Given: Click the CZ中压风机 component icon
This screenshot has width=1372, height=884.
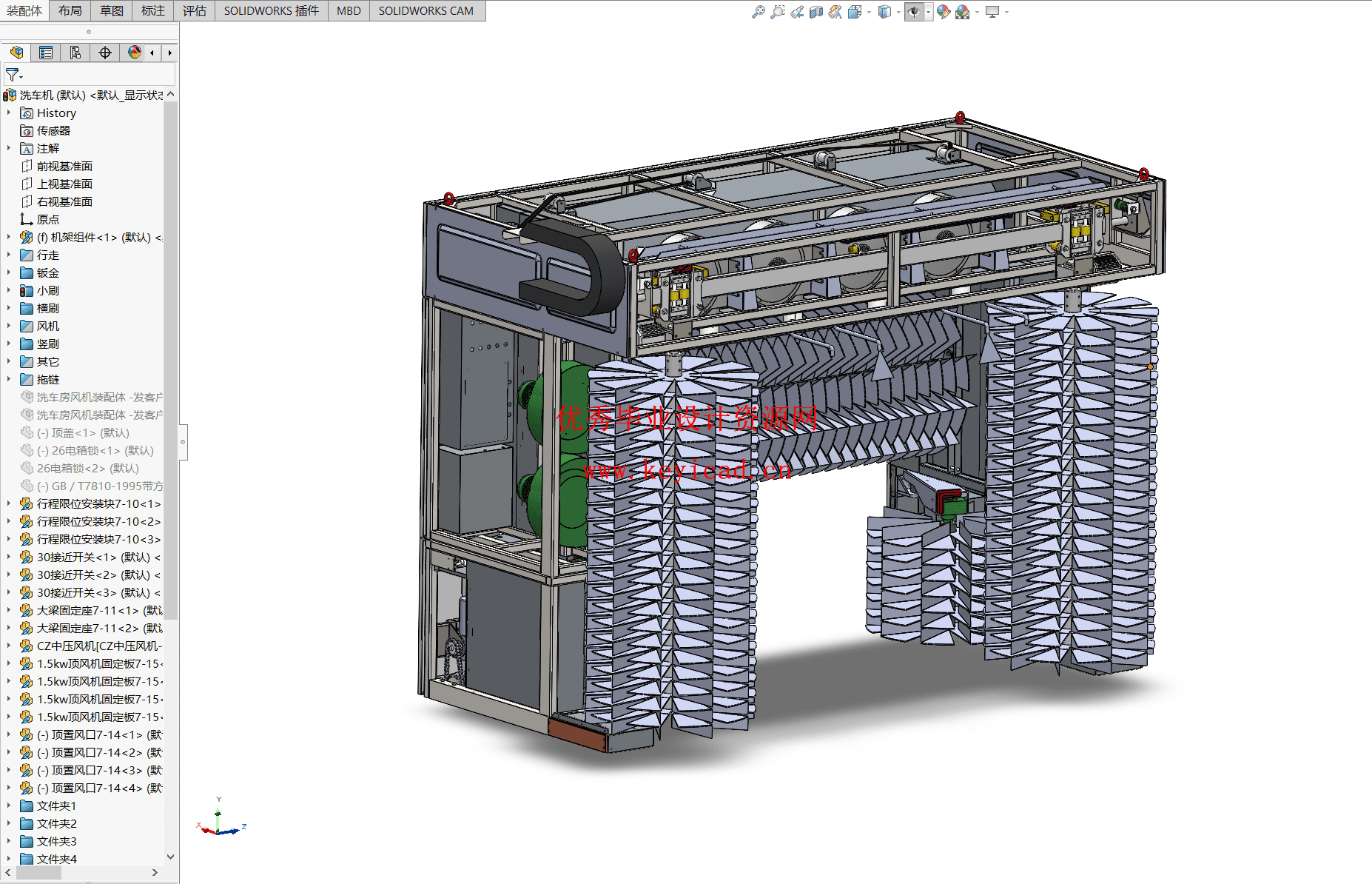Looking at the screenshot, I should (27, 646).
